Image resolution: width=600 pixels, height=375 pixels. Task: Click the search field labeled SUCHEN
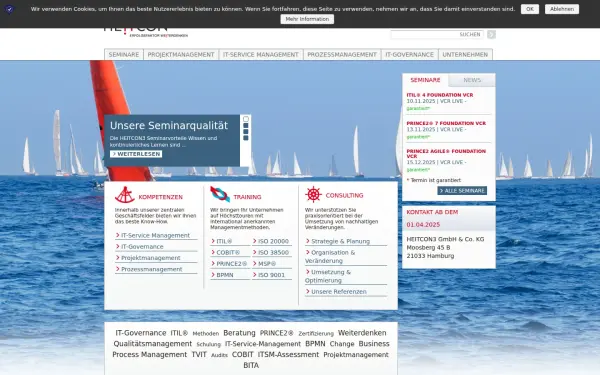click(437, 34)
